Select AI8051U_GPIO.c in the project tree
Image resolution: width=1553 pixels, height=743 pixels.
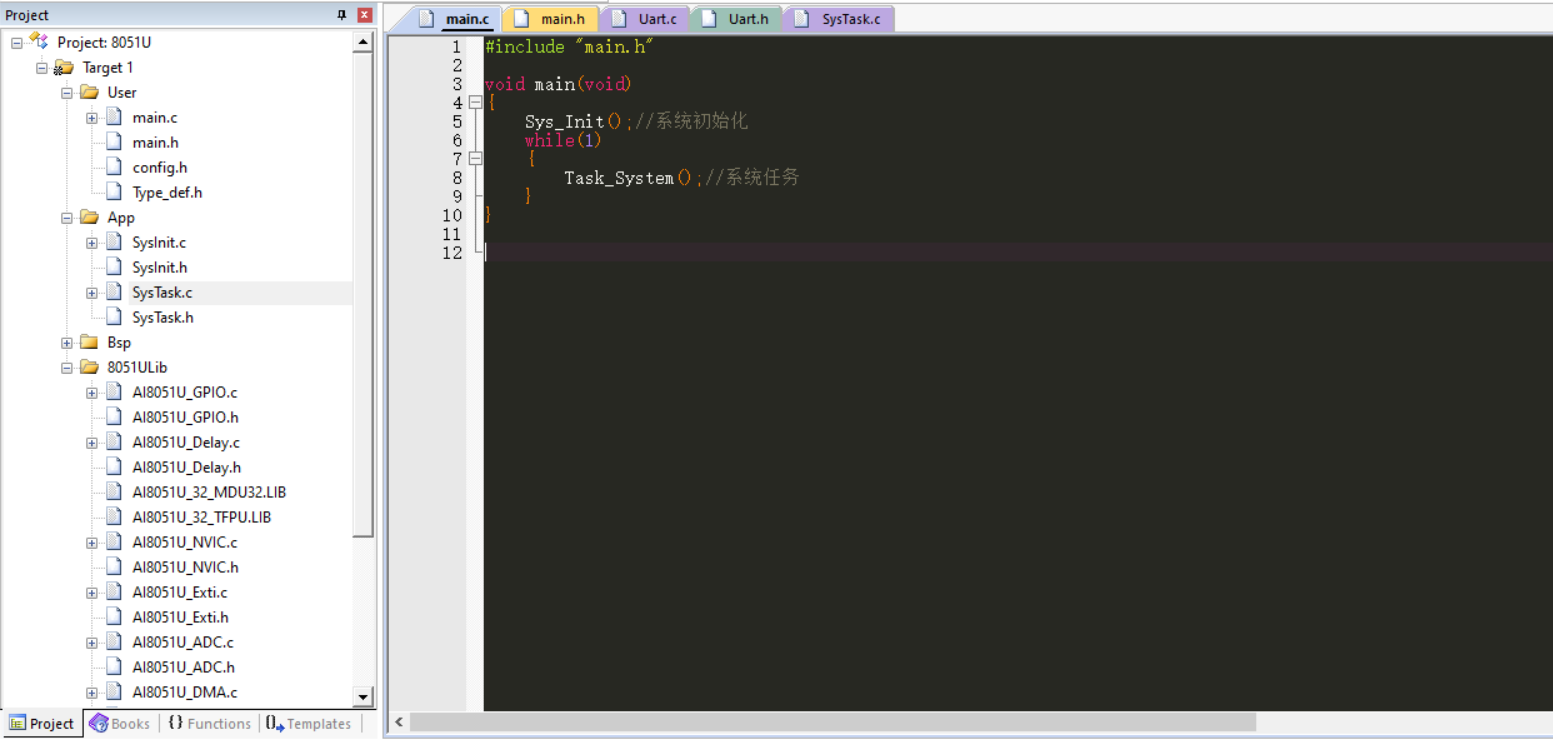click(x=185, y=392)
